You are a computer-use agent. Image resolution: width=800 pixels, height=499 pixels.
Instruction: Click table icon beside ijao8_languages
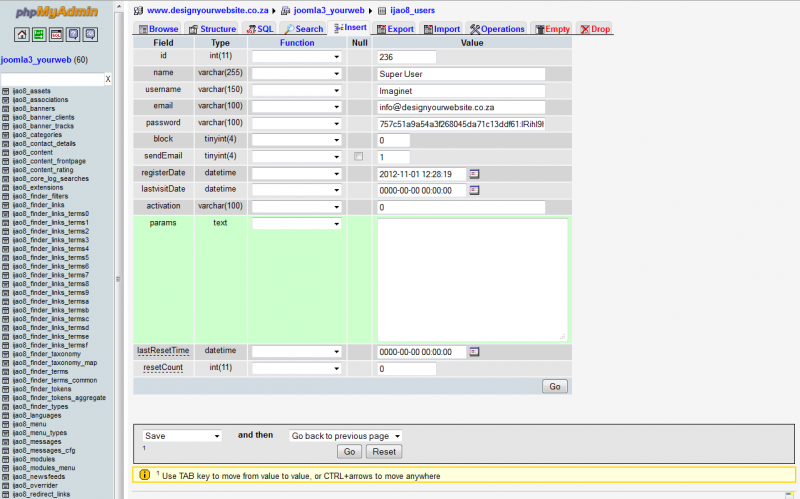click(x=6, y=415)
